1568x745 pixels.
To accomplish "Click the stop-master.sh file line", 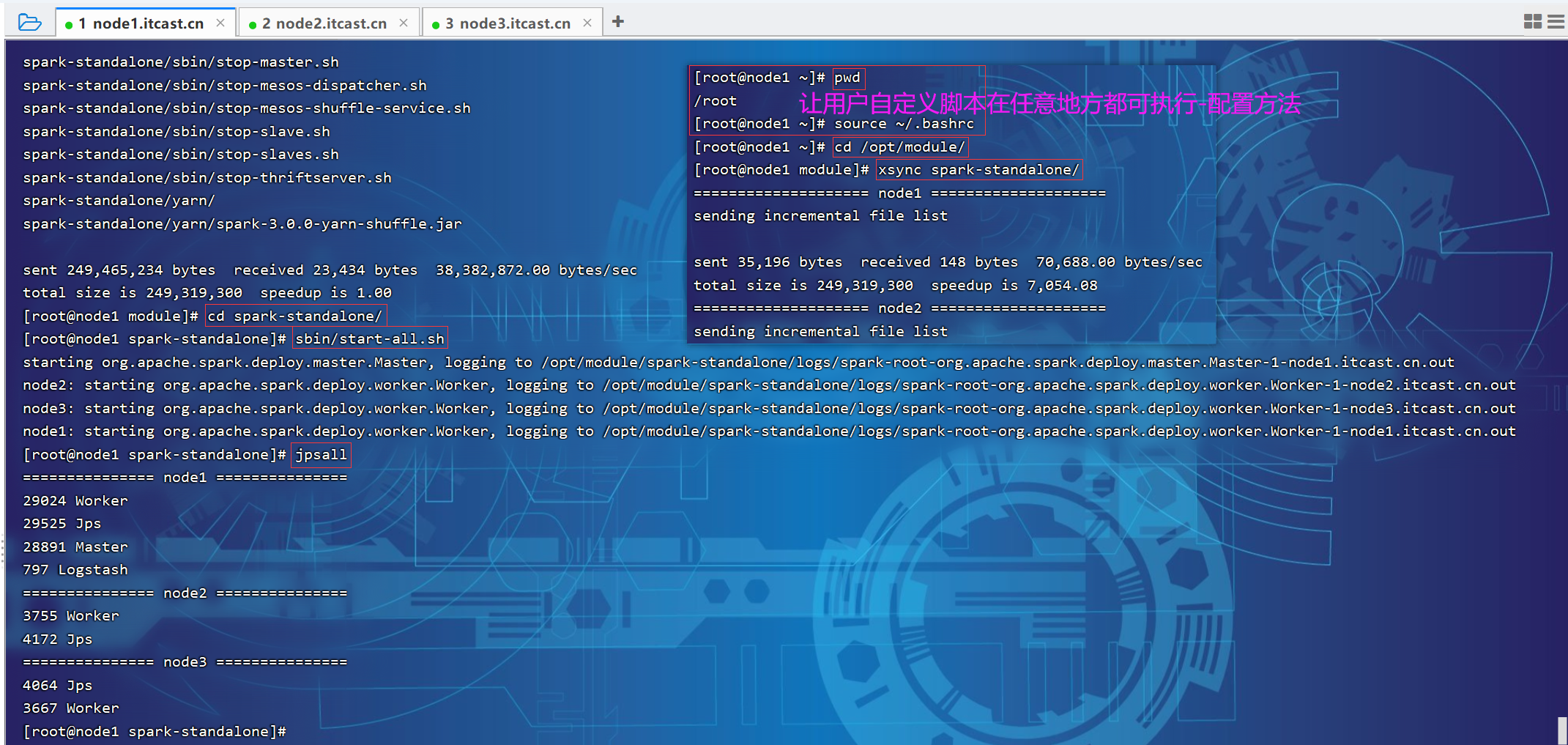I will (181, 62).
